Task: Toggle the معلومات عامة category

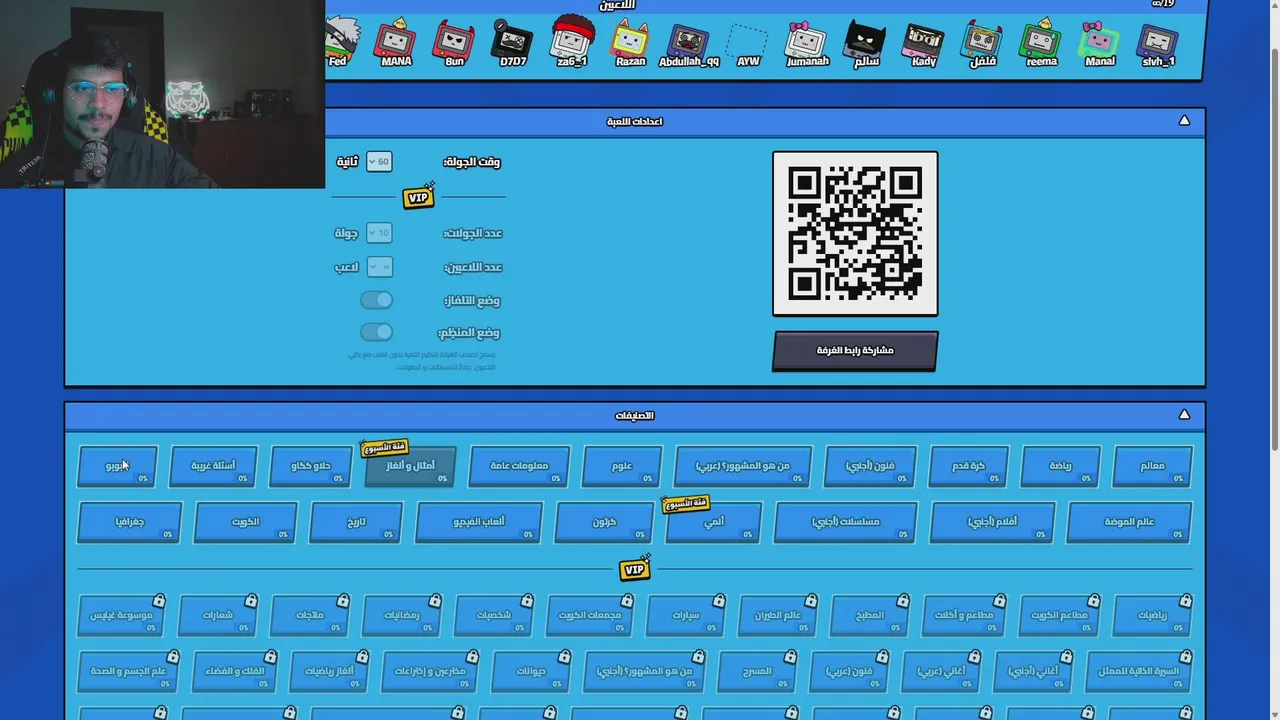Action: coord(519,466)
